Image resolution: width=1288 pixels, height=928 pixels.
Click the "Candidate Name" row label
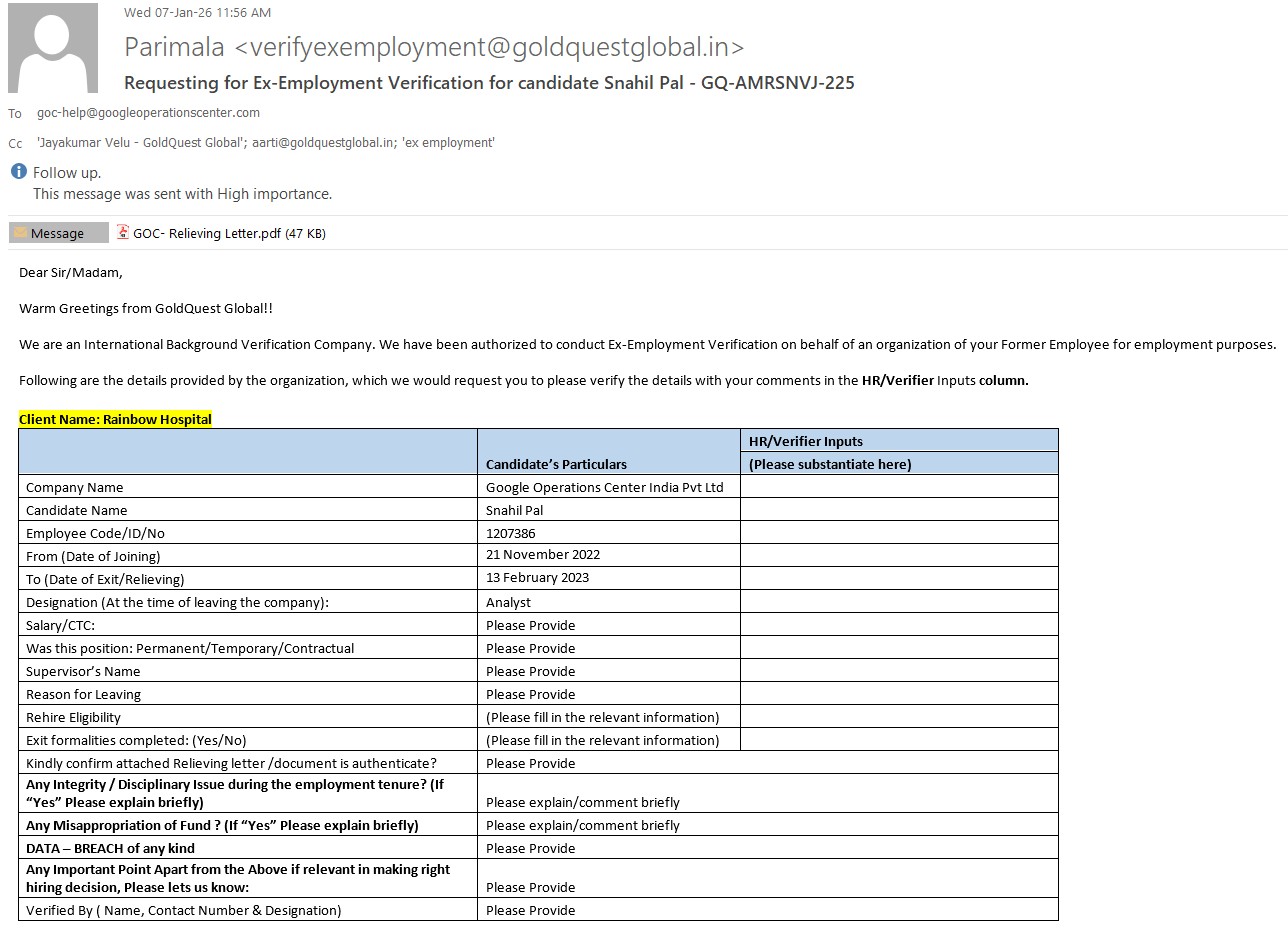tap(77, 511)
